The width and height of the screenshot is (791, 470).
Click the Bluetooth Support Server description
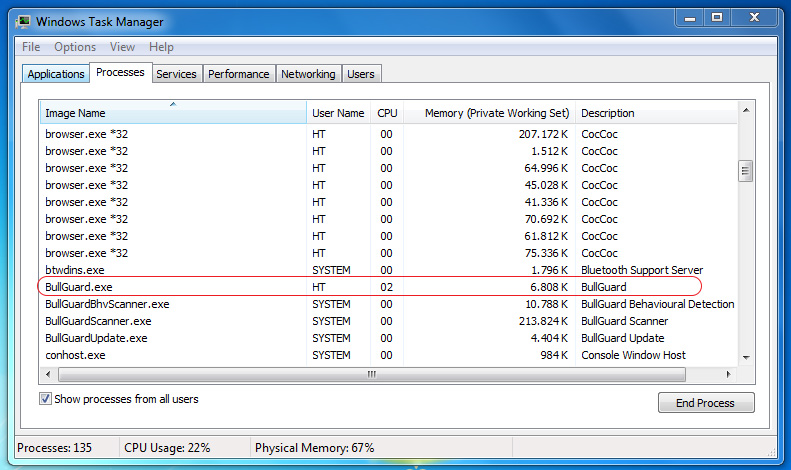[x=642, y=270]
